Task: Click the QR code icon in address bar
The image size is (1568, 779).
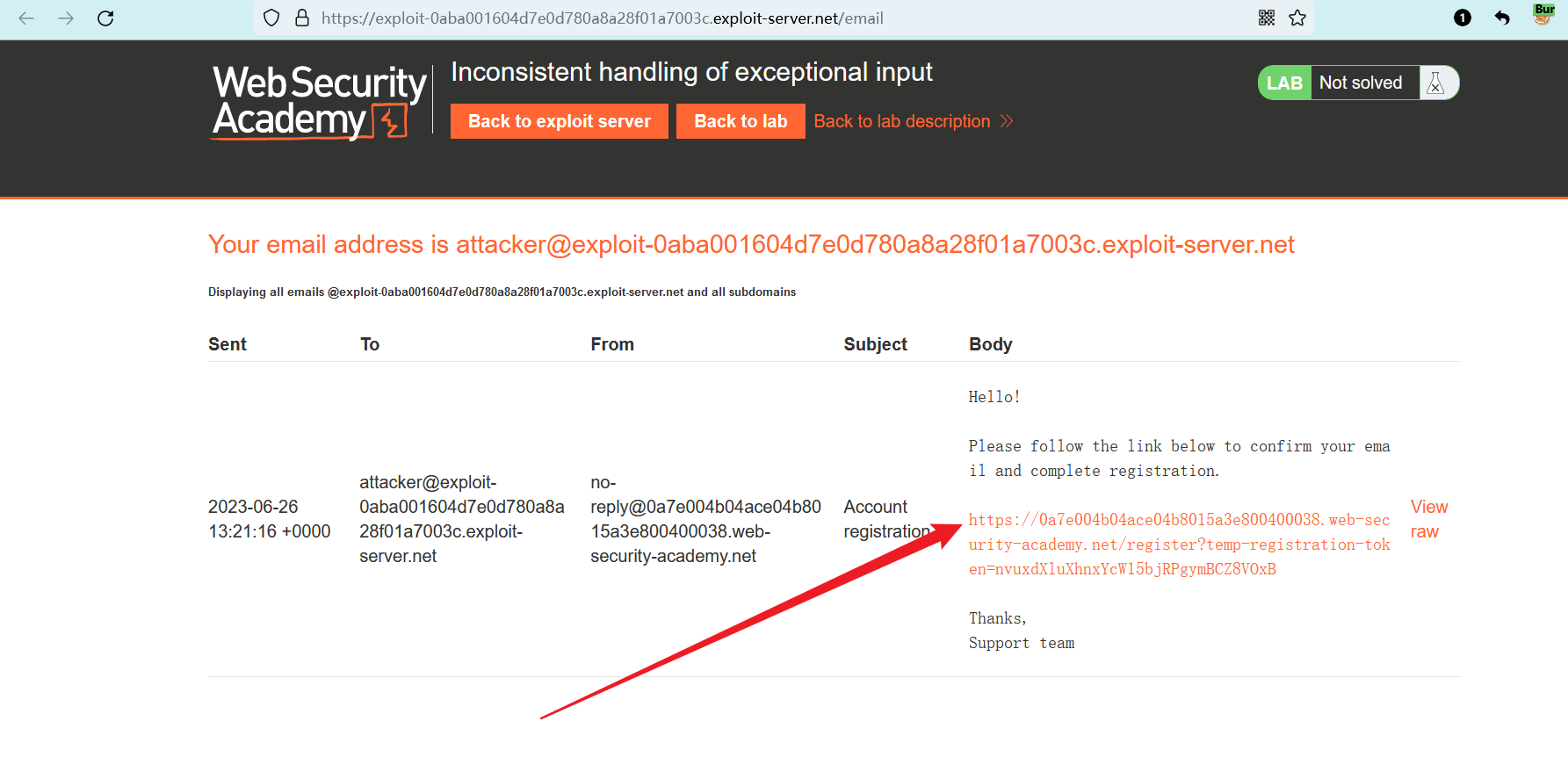Action: (x=1266, y=18)
